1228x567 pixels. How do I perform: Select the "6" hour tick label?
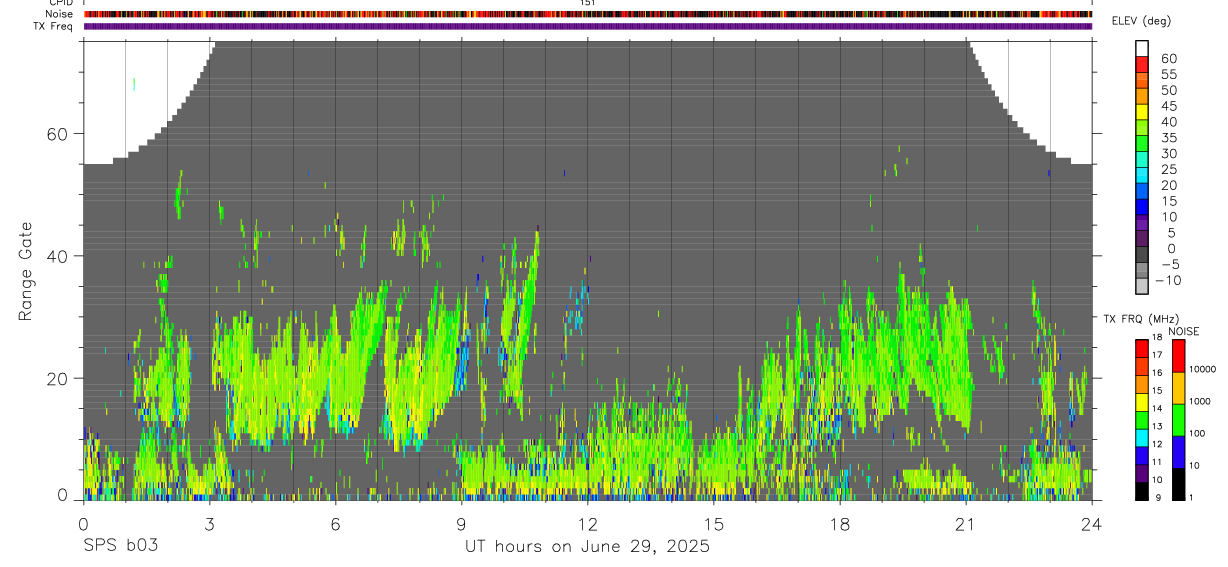click(x=335, y=524)
